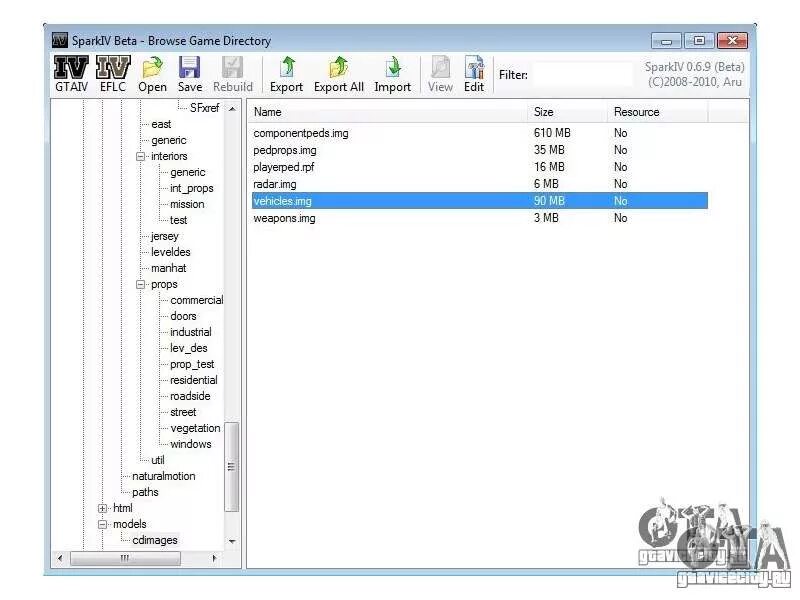800x600 pixels.
Task: Open the Edit tool
Action: click(473, 74)
